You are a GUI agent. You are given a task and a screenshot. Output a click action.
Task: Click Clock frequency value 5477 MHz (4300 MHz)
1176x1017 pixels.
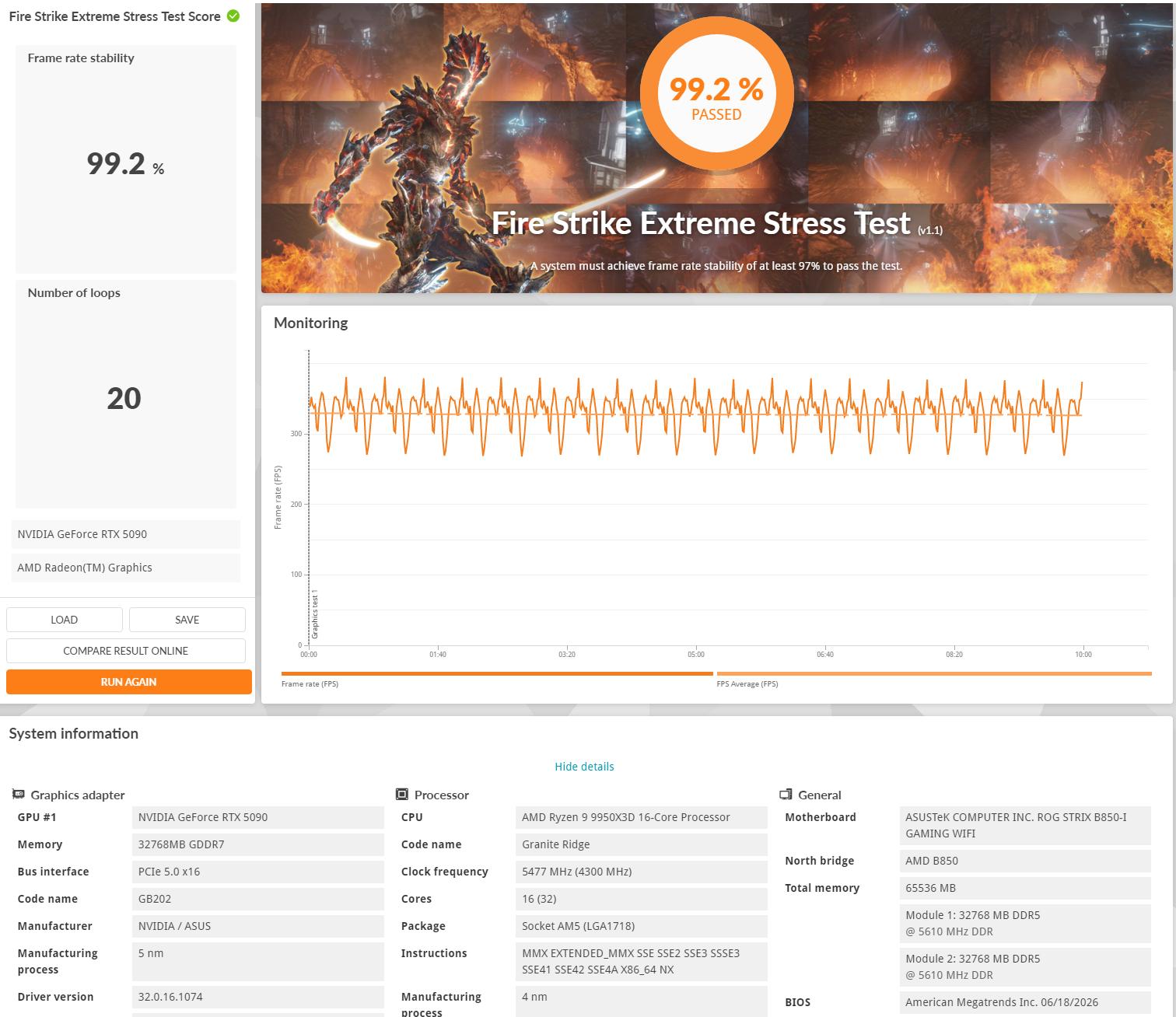[x=642, y=872]
